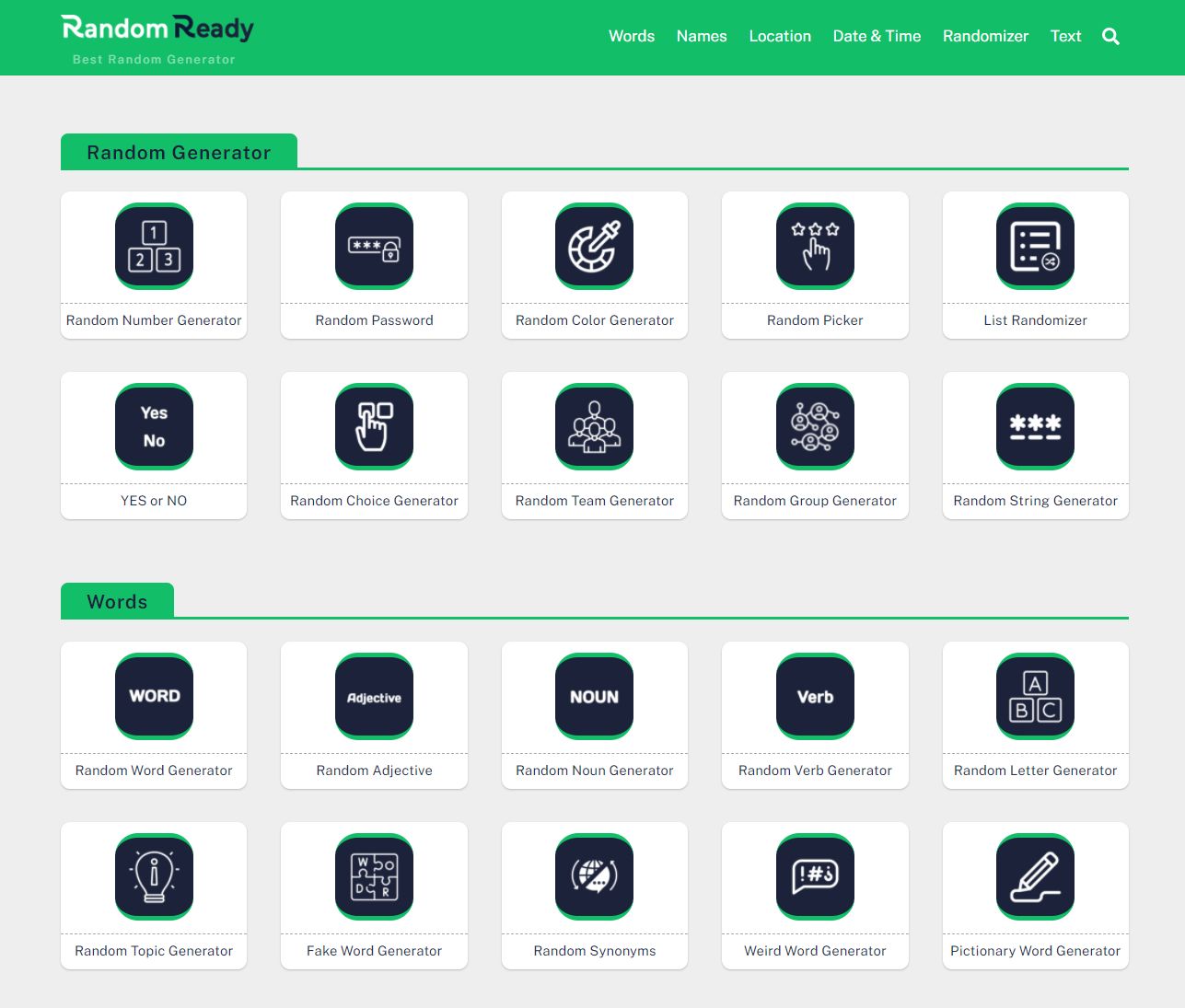Click the Weird Word Generator label link
The width and height of the screenshot is (1185, 1008).
coord(815,951)
